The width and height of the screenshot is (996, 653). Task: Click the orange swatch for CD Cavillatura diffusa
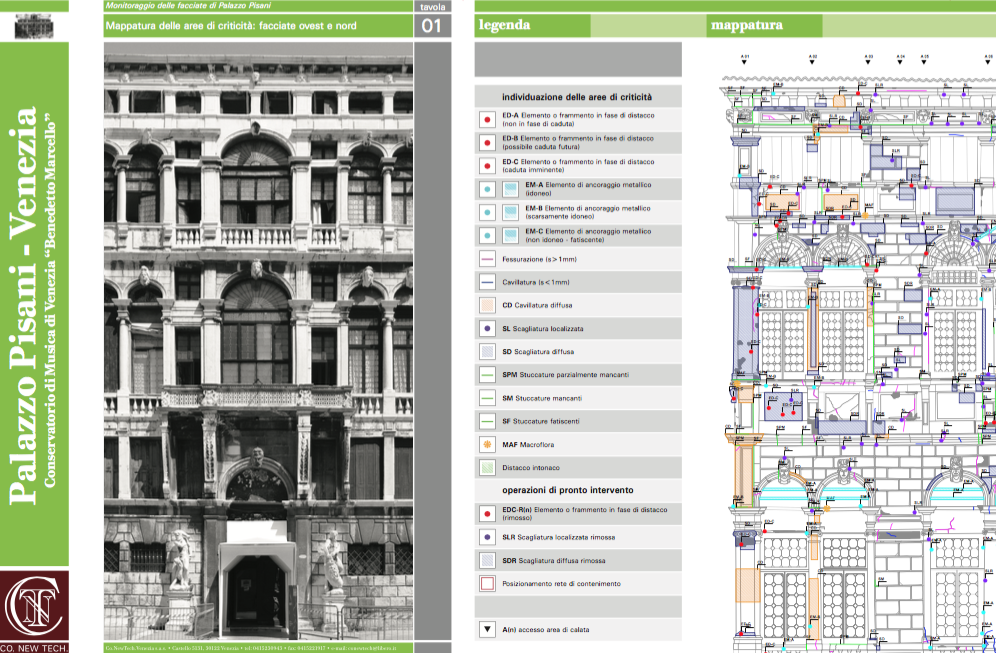click(x=487, y=306)
